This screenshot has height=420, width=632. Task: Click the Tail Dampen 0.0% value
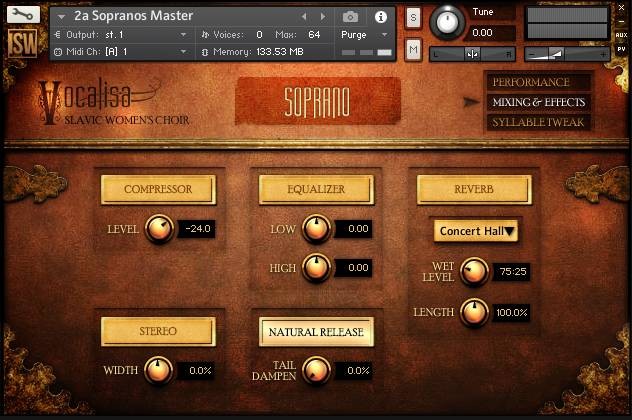point(354,371)
